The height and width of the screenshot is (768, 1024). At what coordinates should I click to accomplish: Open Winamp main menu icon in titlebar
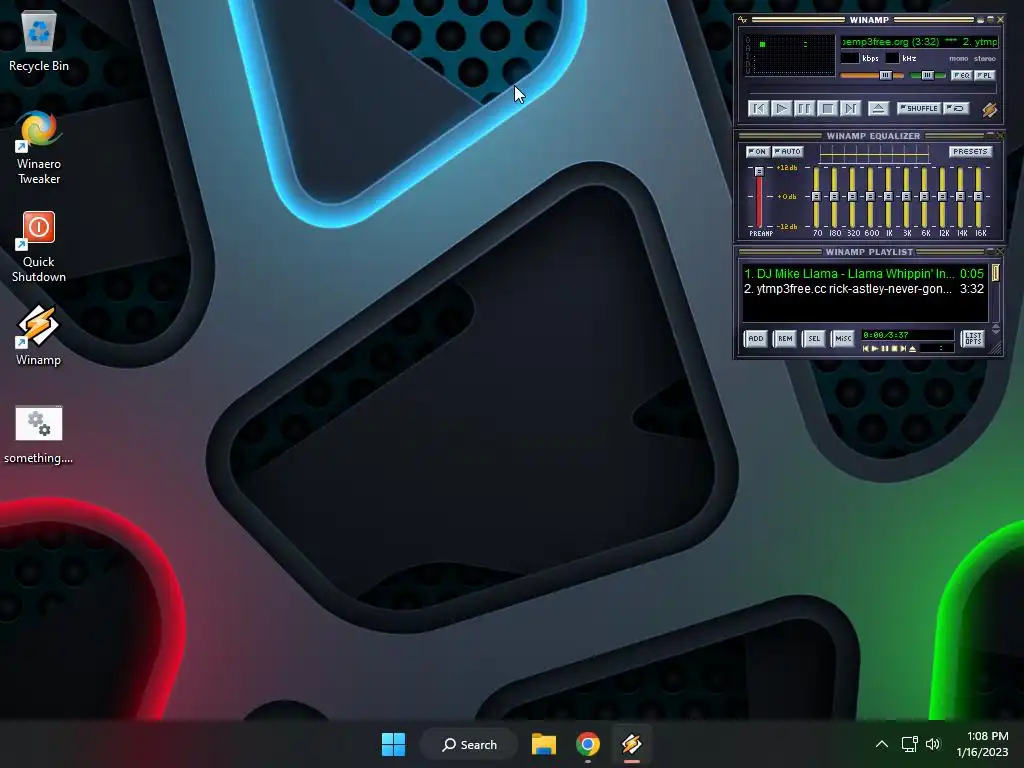point(742,20)
